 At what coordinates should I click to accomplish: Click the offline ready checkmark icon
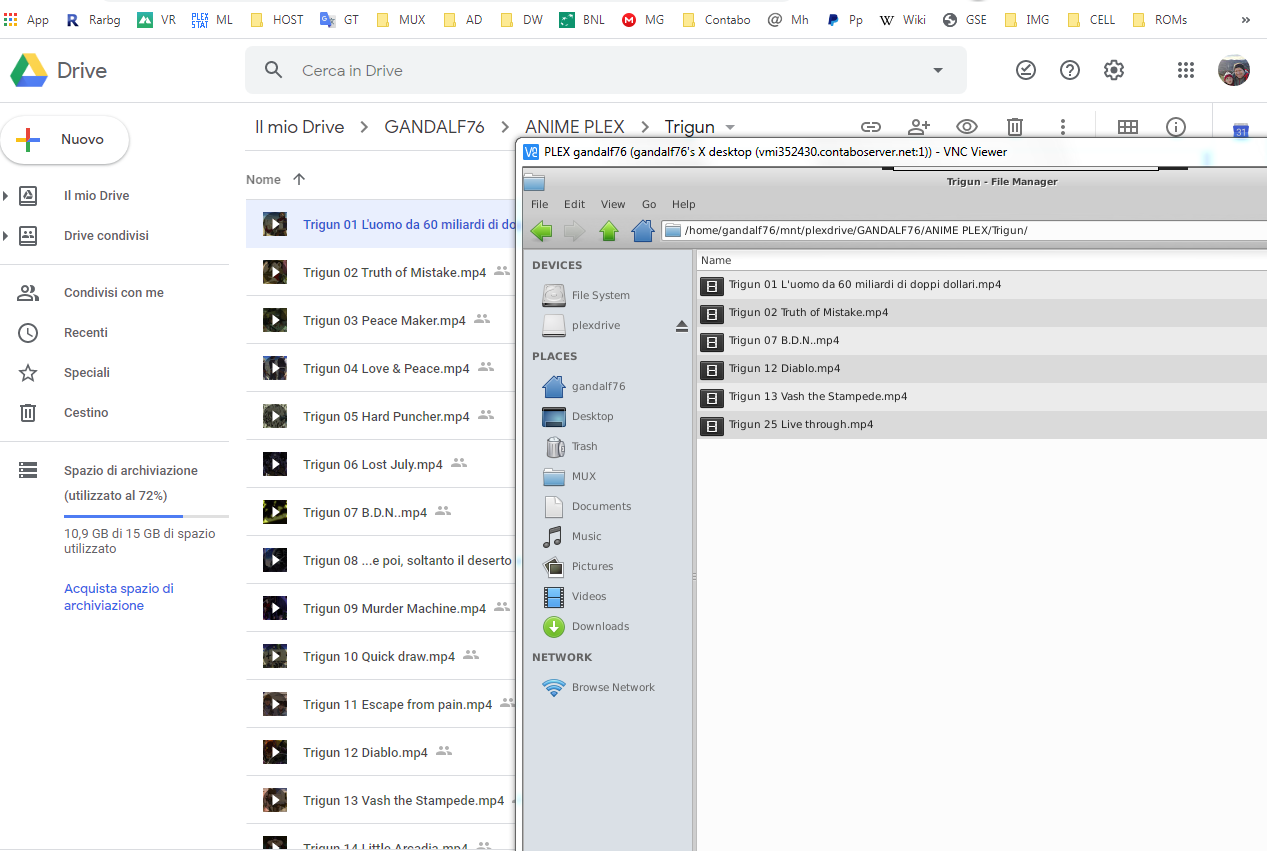point(1026,70)
